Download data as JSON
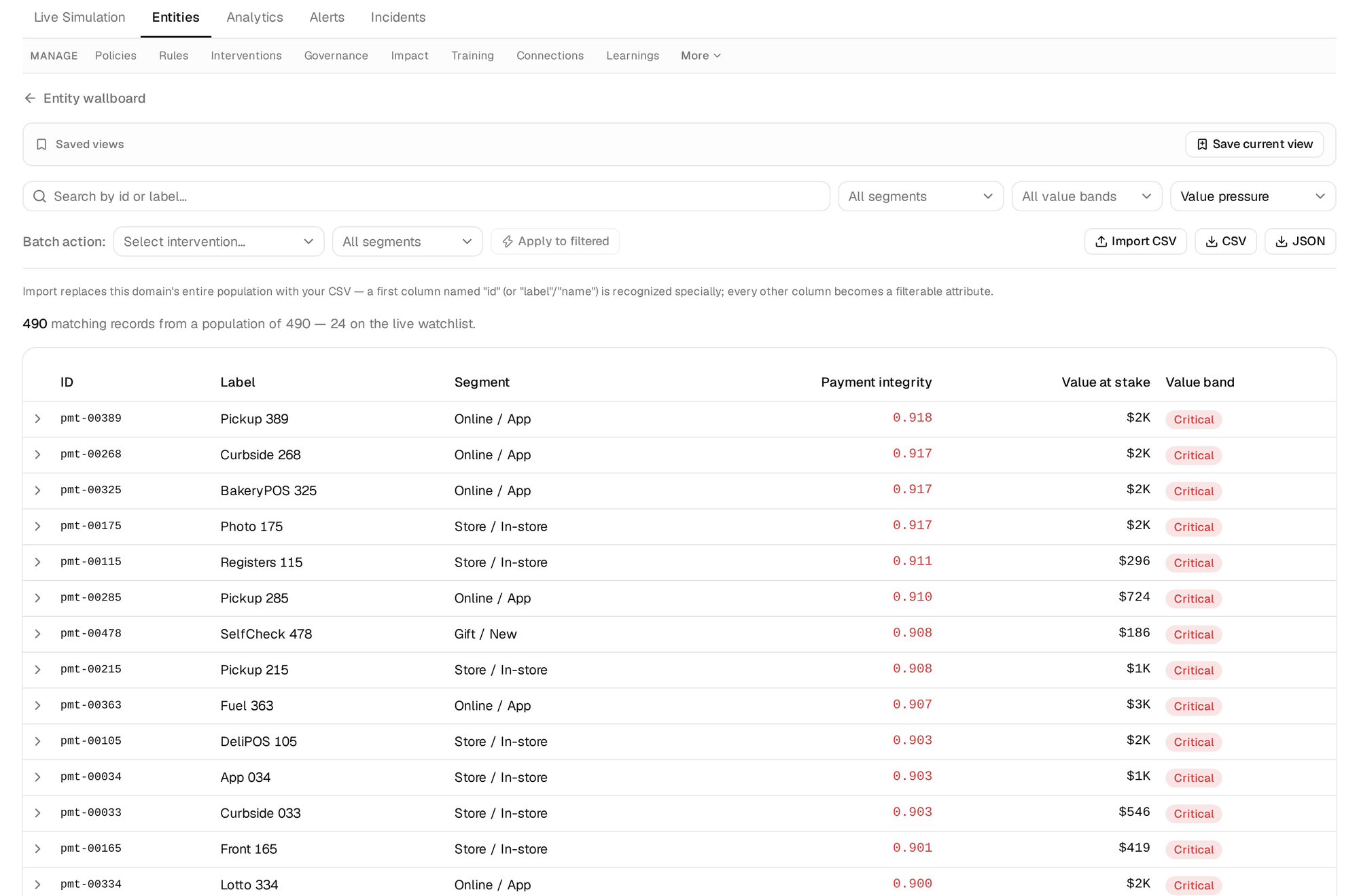 tap(1300, 242)
